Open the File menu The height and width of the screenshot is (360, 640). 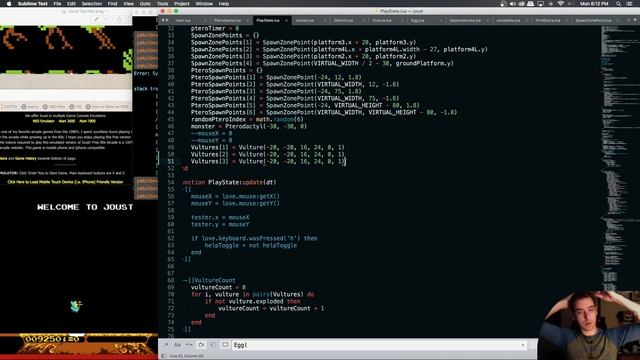[x=58, y=4]
